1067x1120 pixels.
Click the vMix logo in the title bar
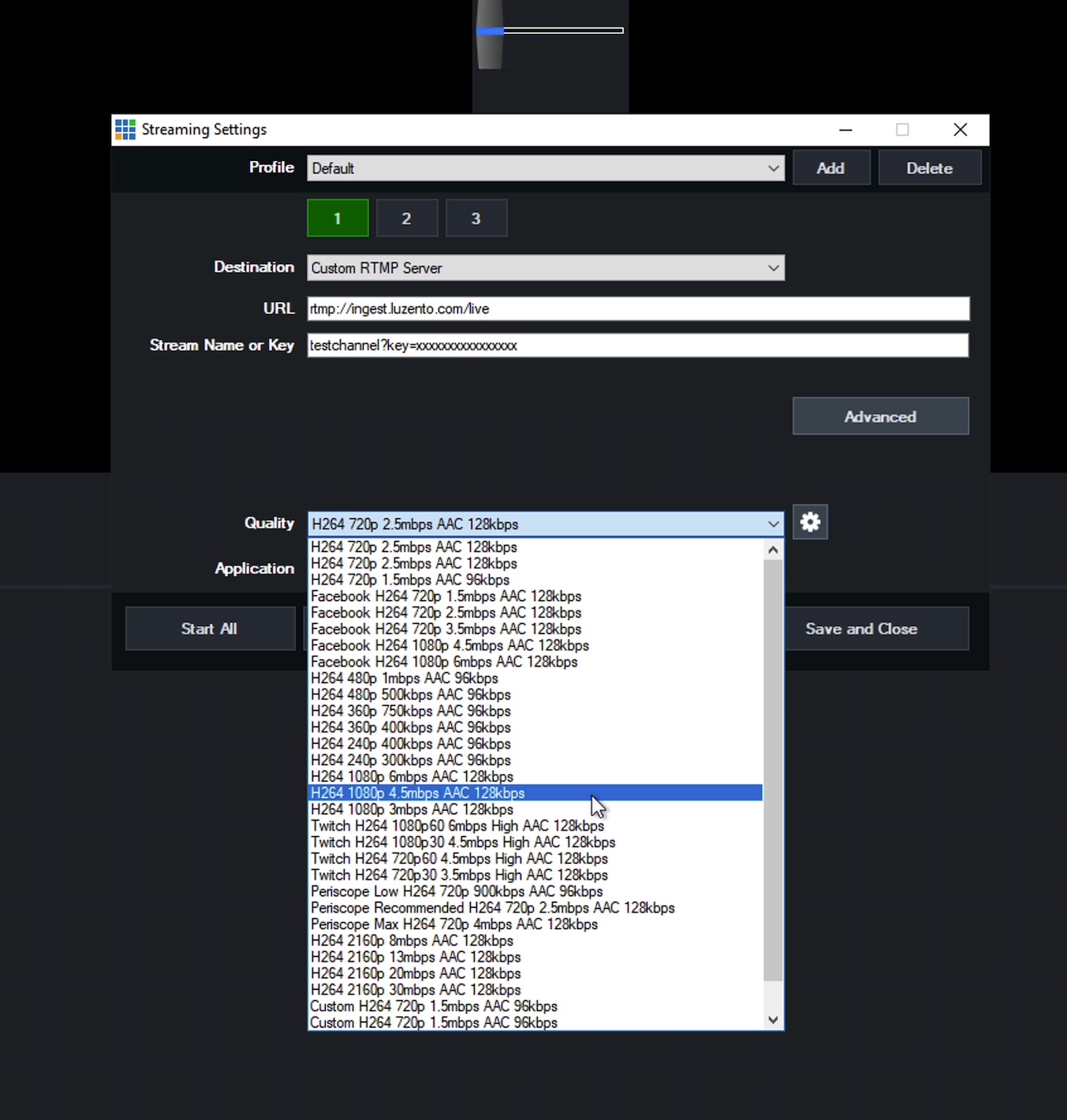click(125, 129)
